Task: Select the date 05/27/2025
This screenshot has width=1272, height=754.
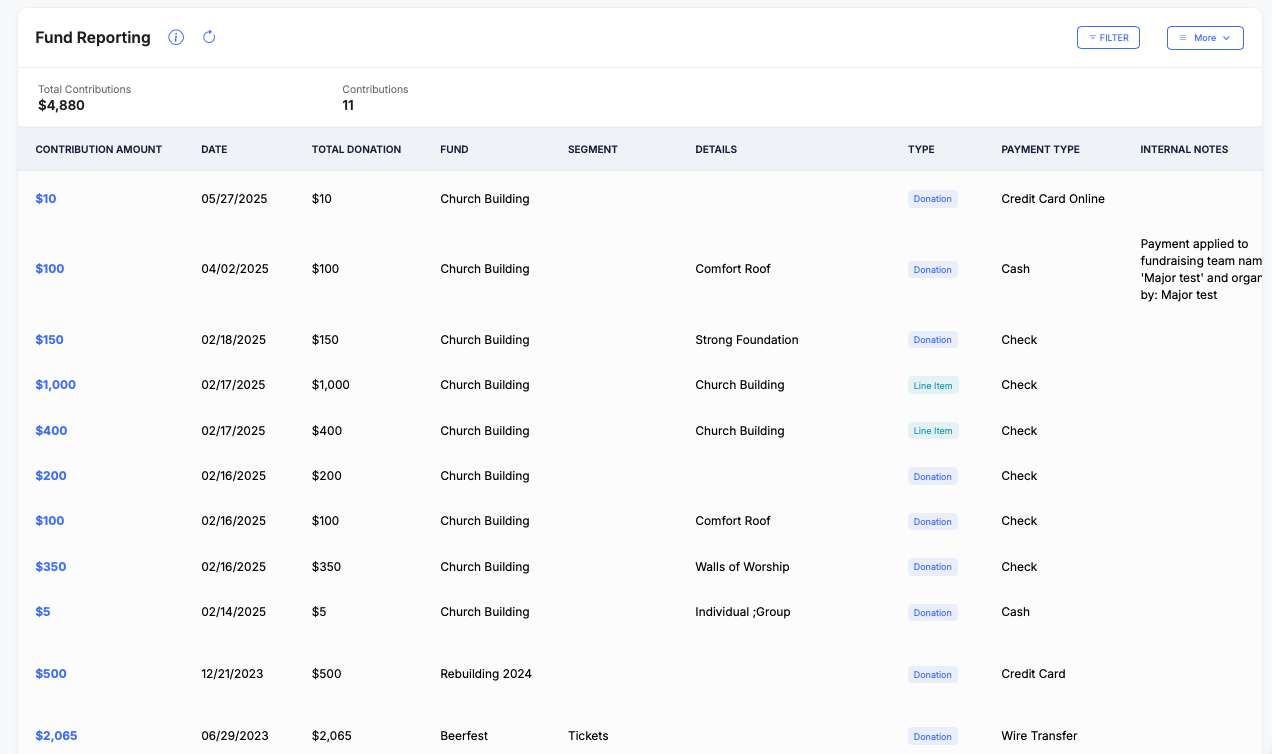Action: [x=234, y=199]
